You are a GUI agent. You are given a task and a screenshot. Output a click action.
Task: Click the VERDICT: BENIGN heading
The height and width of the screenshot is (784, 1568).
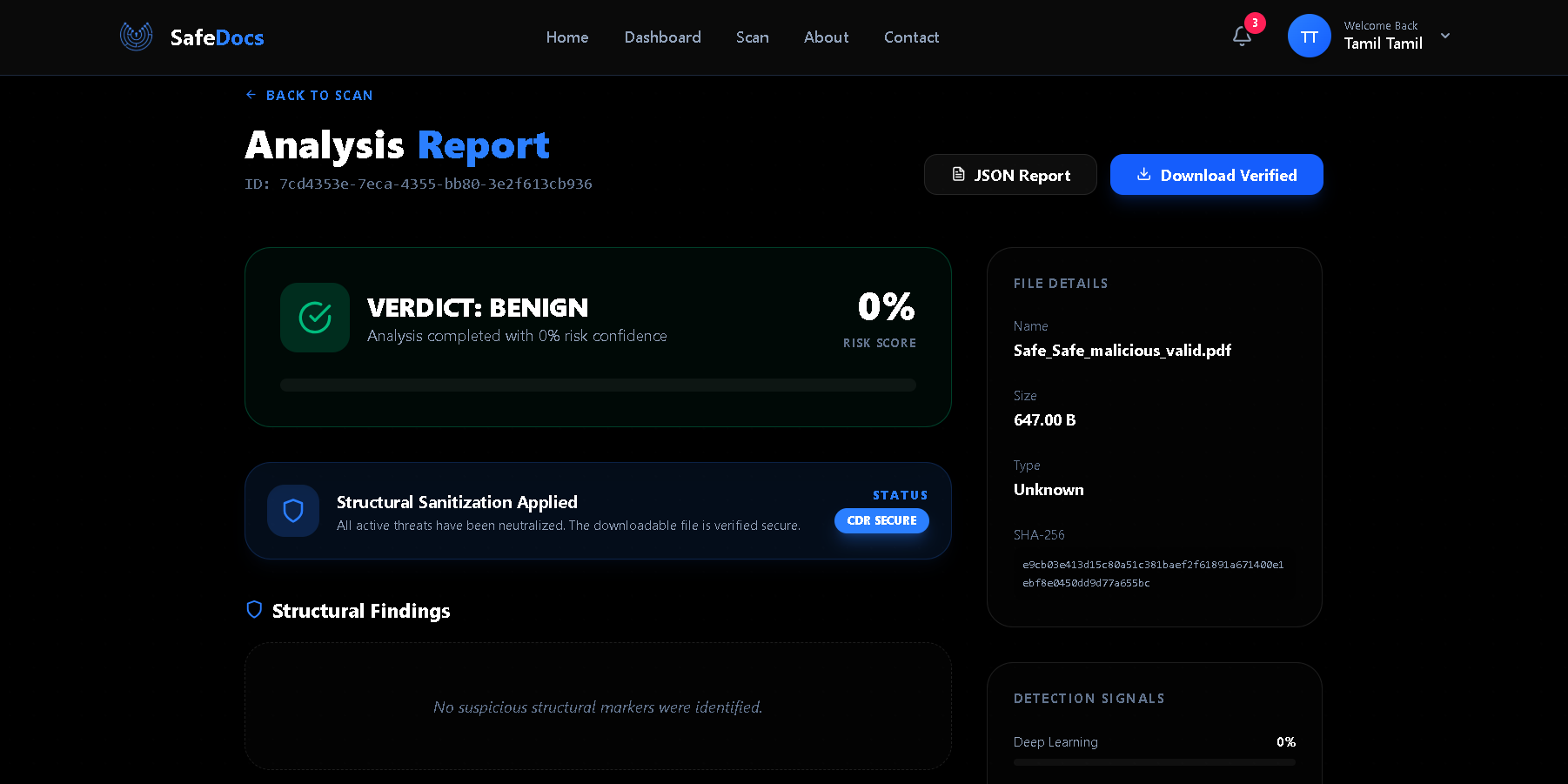point(478,308)
